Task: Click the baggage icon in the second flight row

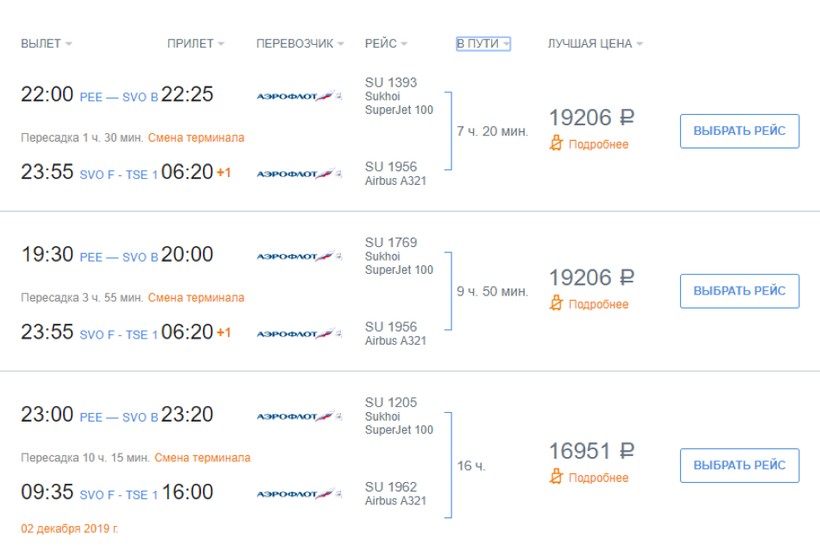Action: pyautogui.click(x=557, y=304)
